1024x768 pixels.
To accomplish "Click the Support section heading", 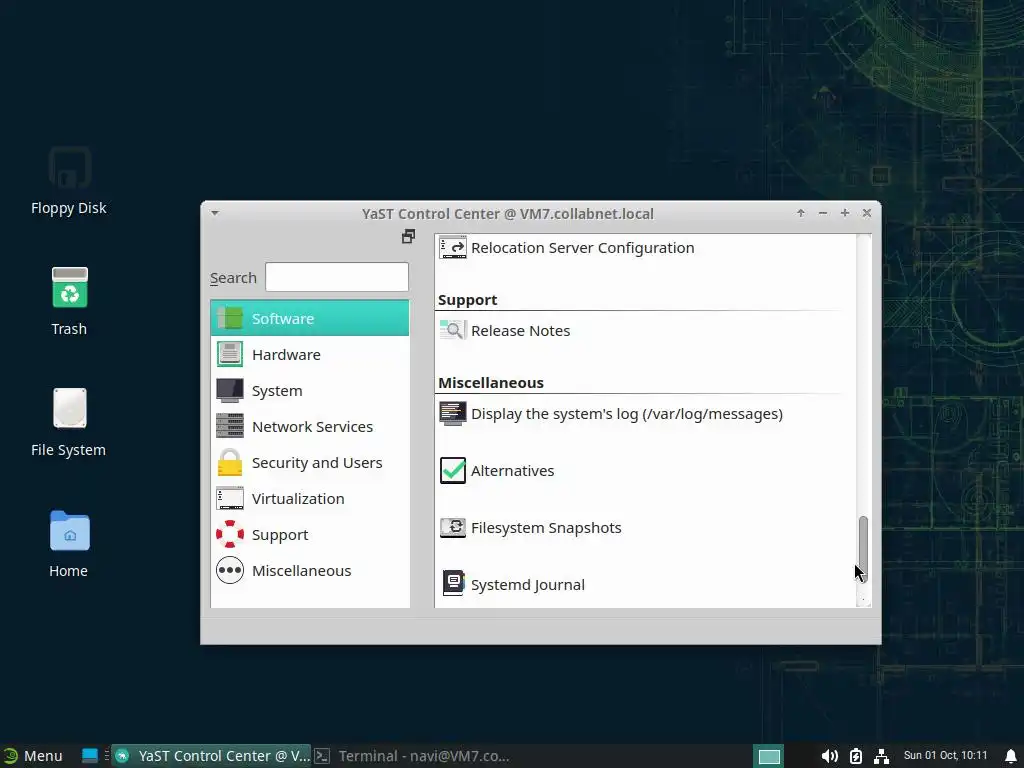I will click(x=467, y=300).
